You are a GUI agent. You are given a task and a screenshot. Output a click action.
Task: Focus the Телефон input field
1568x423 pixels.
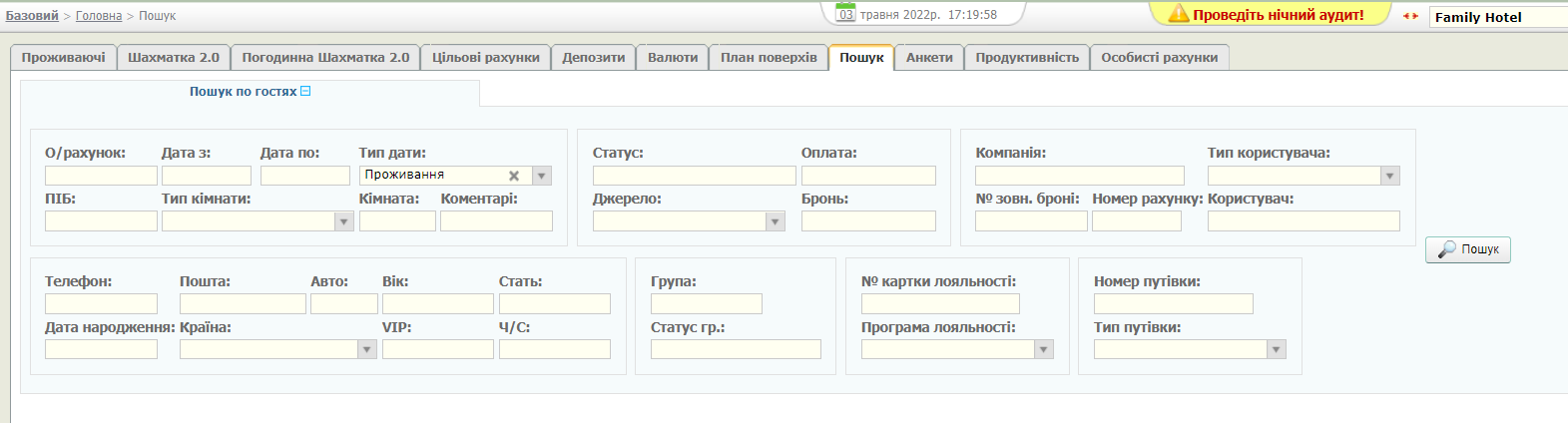[x=101, y=303]
